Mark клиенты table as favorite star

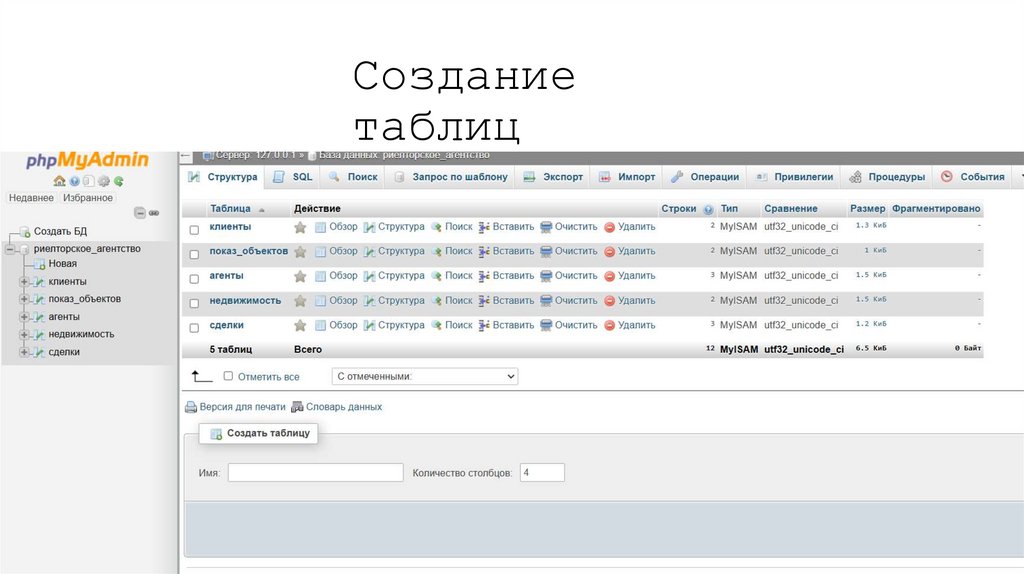click(x=300, y=227)
